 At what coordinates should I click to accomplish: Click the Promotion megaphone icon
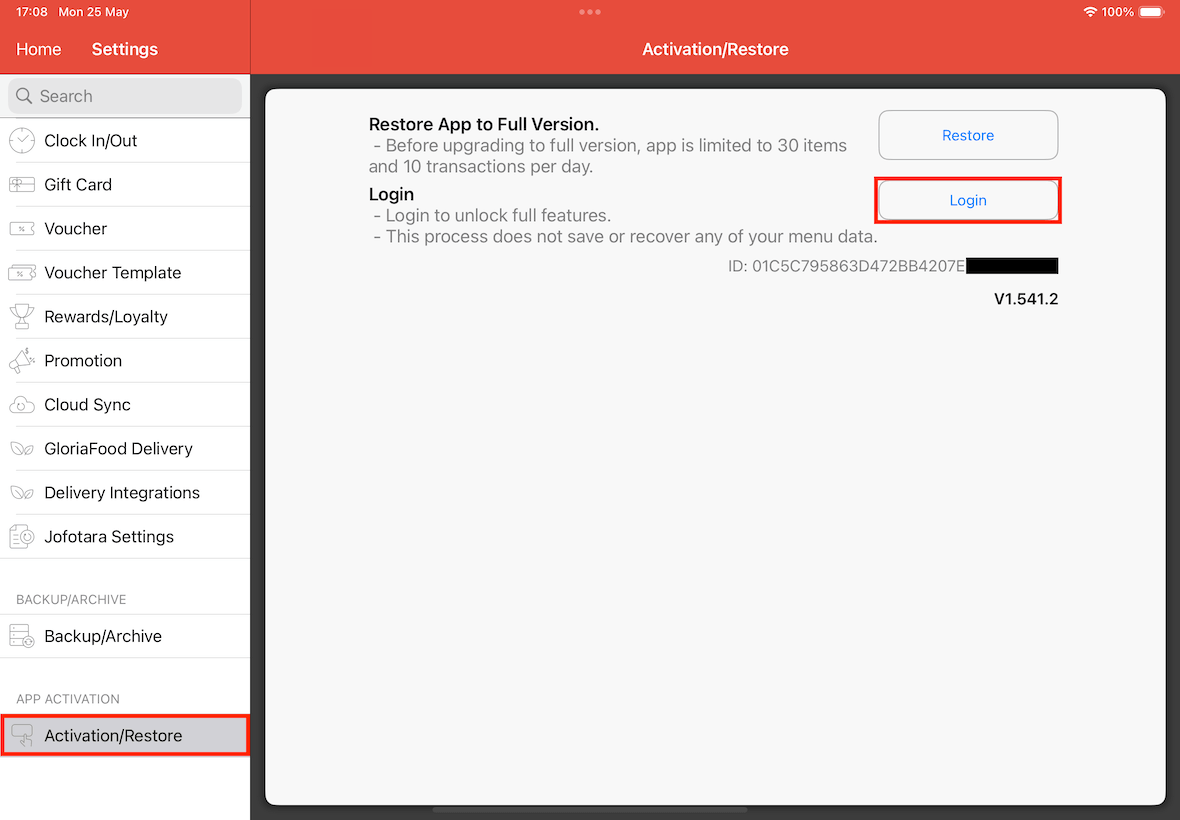(22, 361)
